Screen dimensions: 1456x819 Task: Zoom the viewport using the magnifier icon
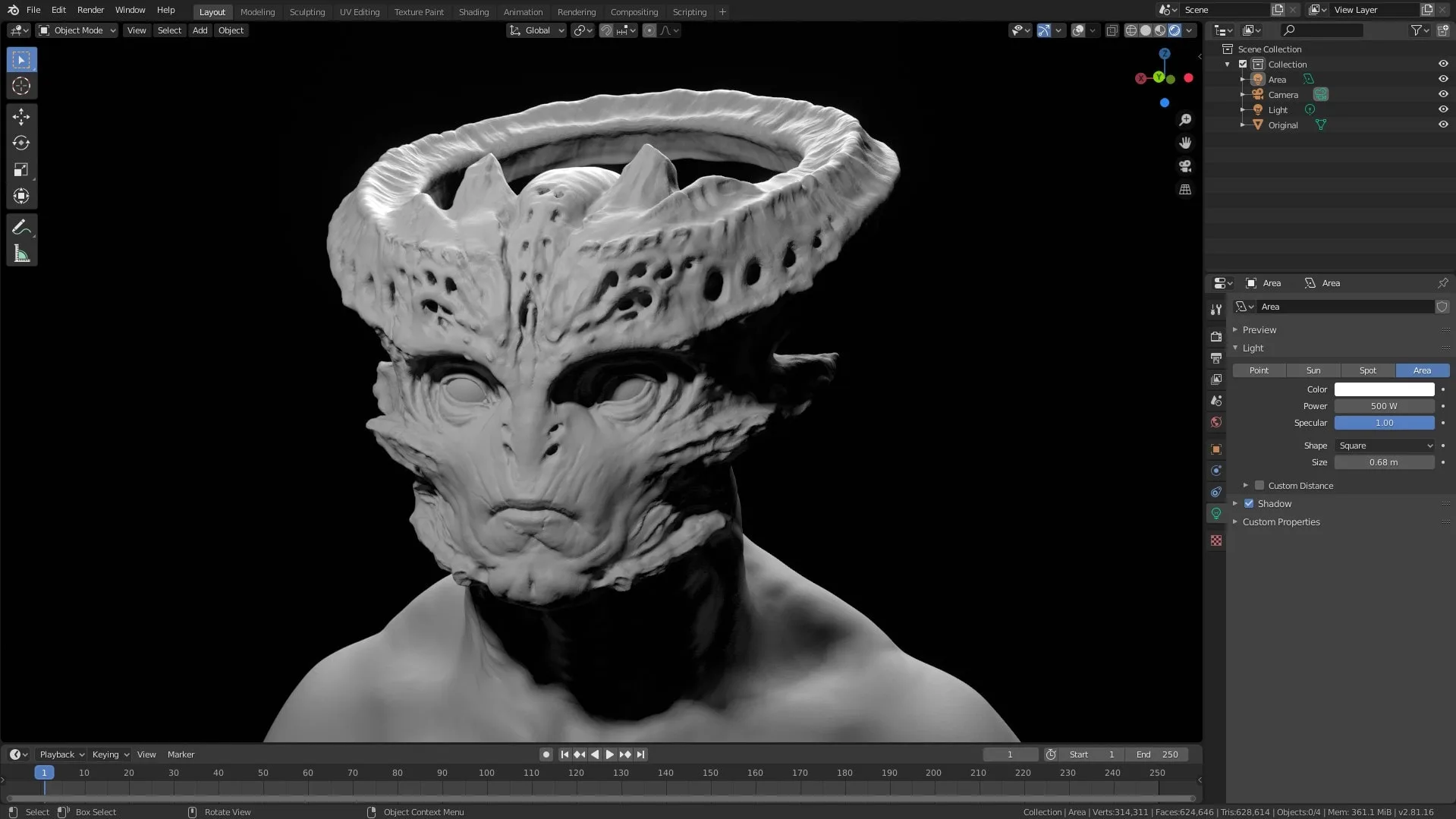[1186, 119]
